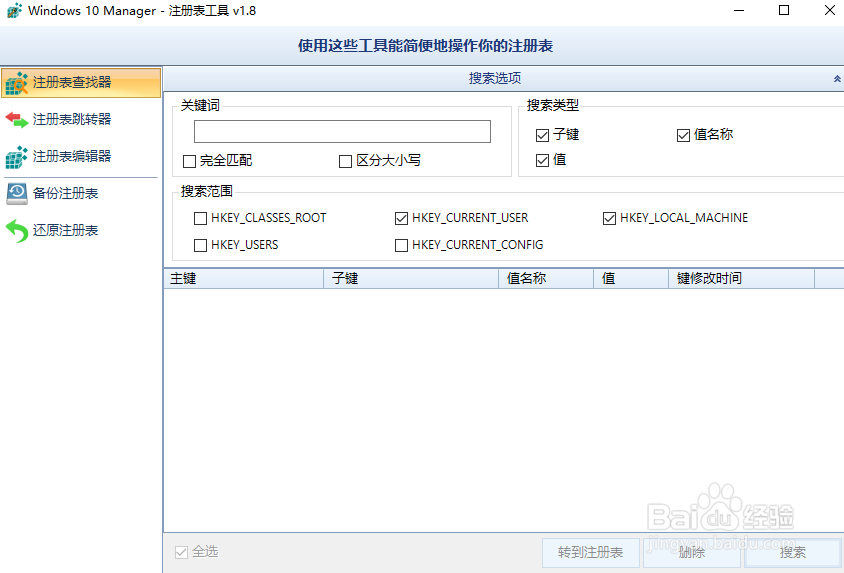Minimize the Windows 10 Manager window

[739, 10]
